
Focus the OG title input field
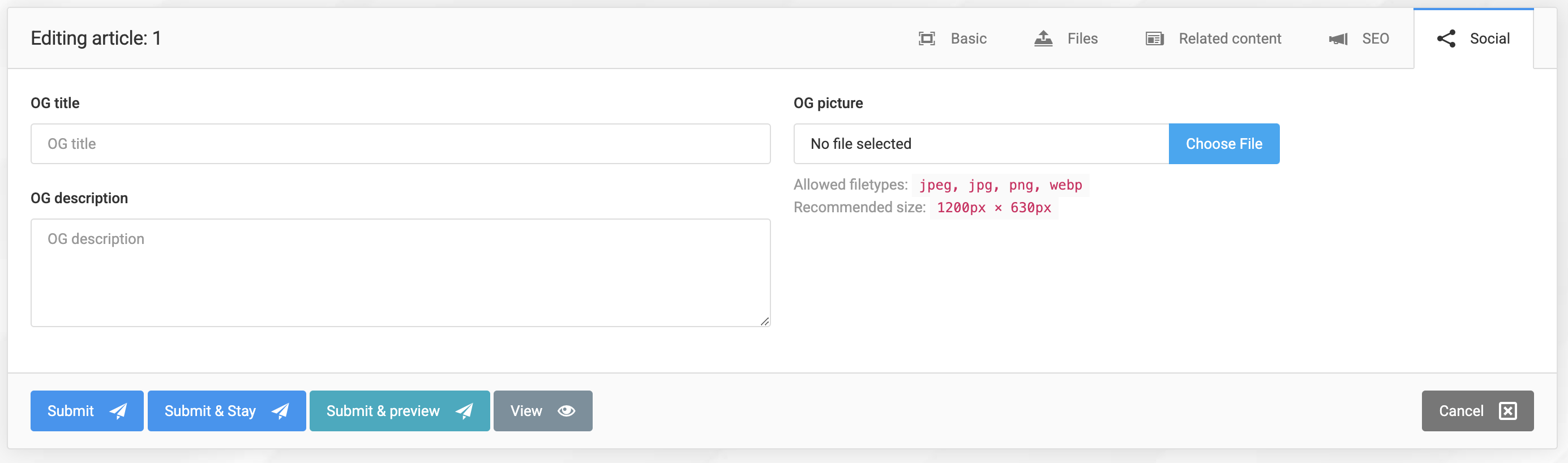pyautogui.click(x=400, y=144)
